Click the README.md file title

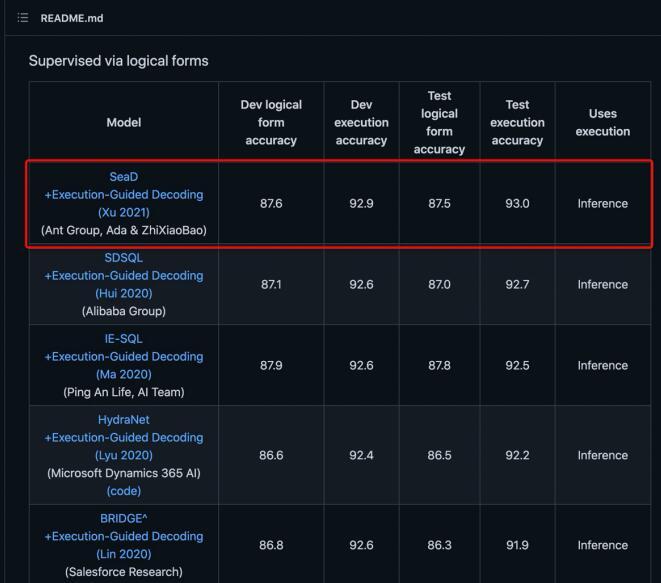[x=71, y=18]
